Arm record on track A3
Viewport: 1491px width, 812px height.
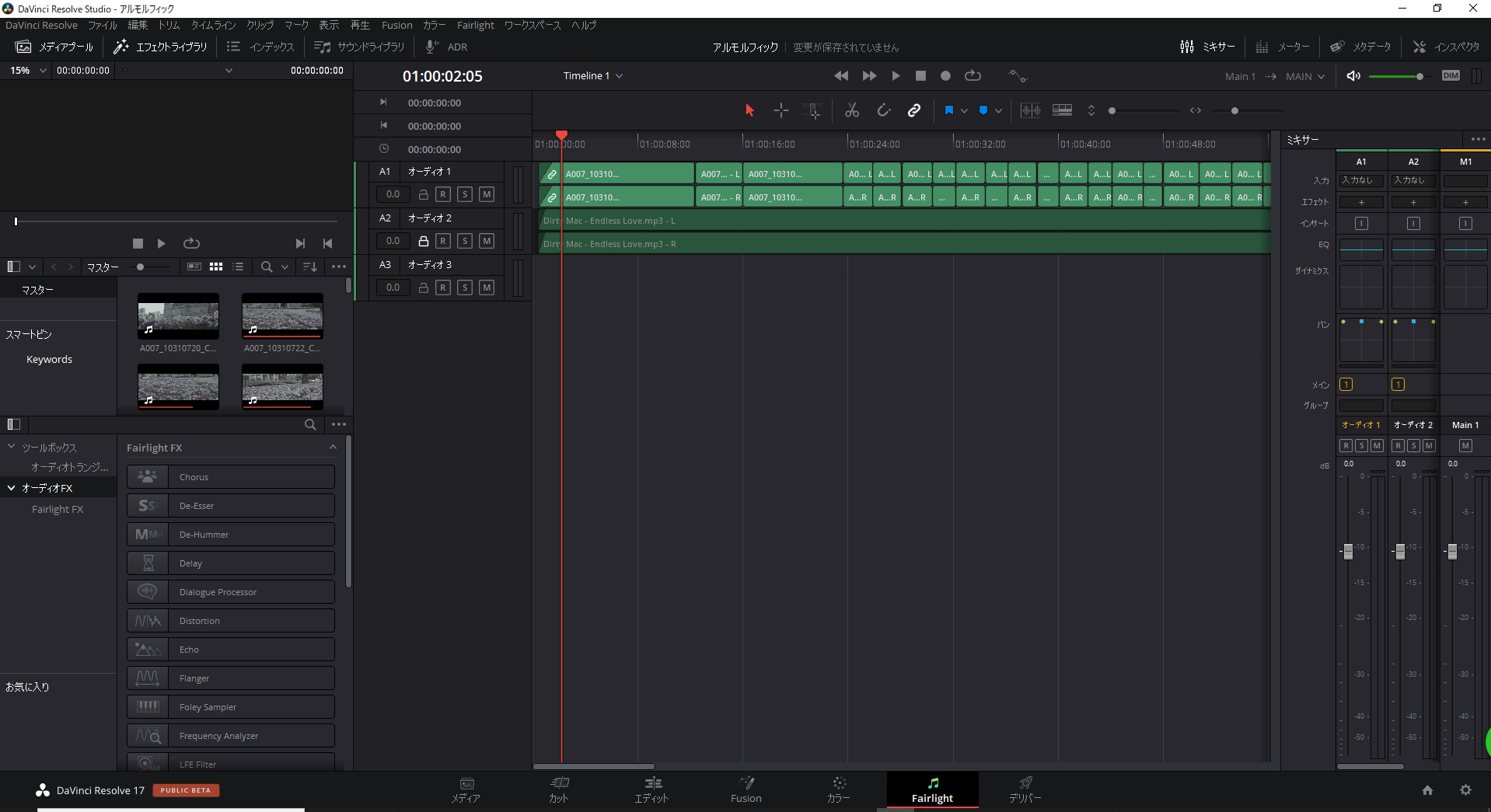(443, 288)
